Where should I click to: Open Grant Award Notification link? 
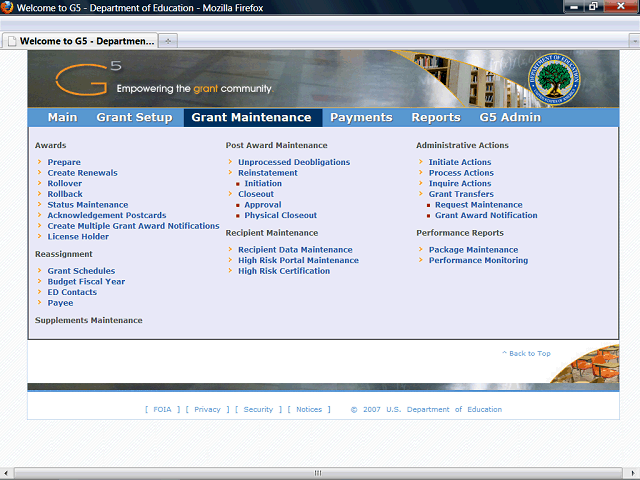[x=486, y=215]
